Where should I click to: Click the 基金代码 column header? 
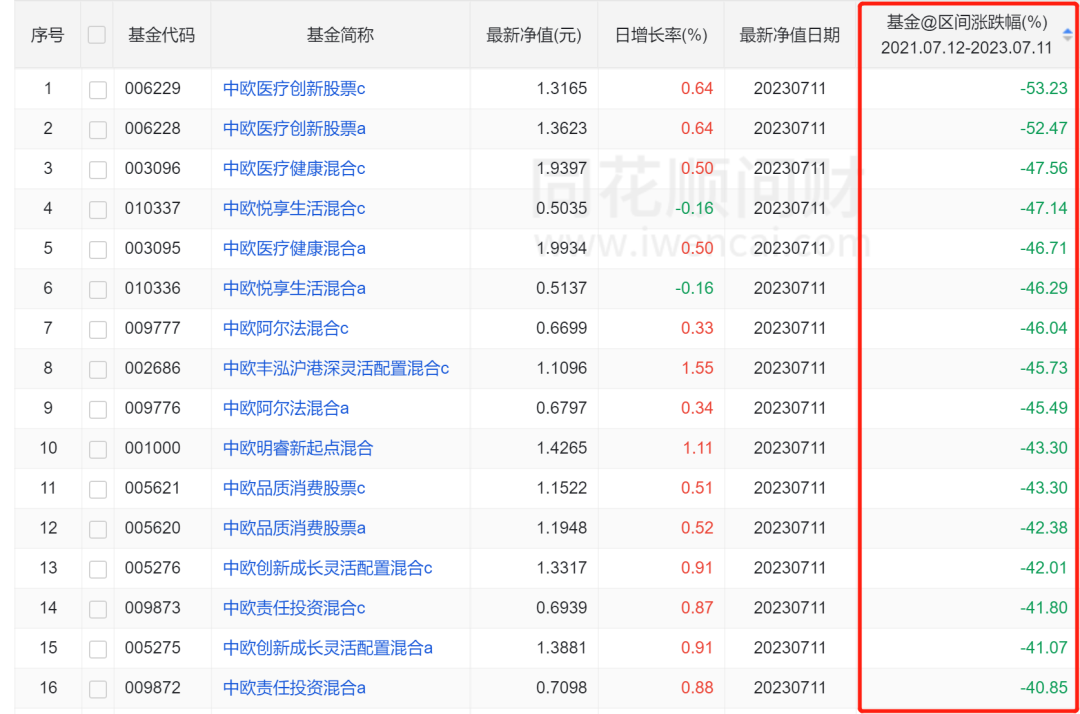click(161, 35)
